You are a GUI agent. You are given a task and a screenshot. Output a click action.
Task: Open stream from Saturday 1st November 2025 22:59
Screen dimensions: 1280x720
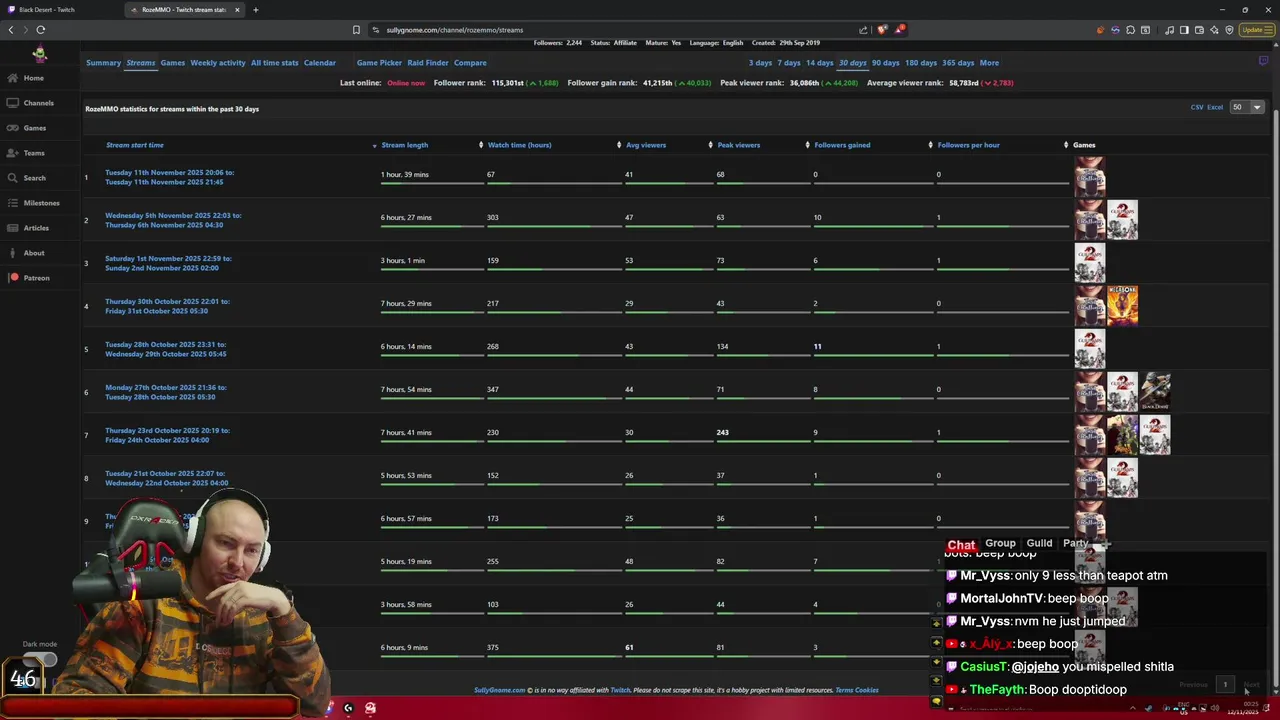pyautogui.click(x=168, y=263)
